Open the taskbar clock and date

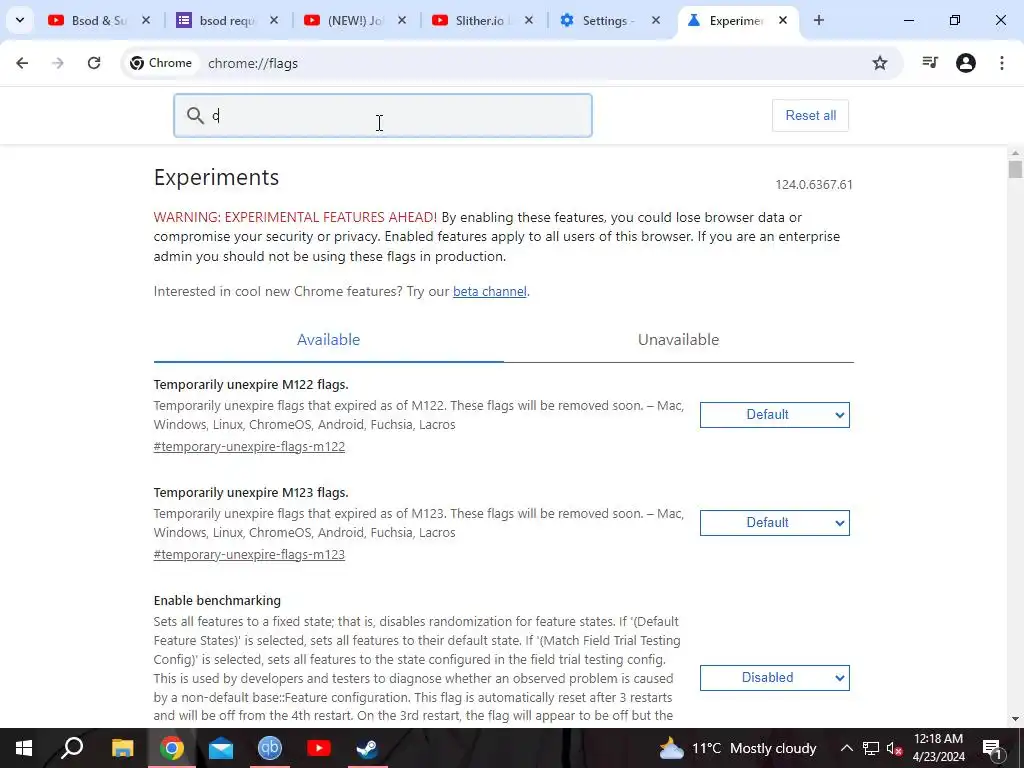pyautogui.click(x=938, y=748)
